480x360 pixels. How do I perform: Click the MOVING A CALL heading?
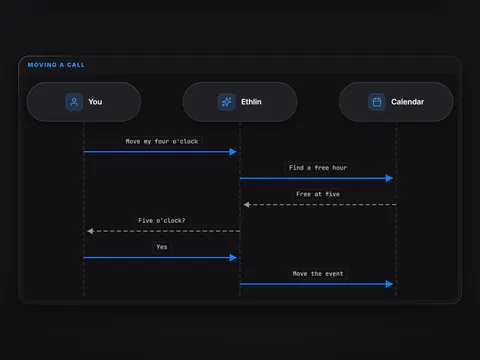coord(56,65)
